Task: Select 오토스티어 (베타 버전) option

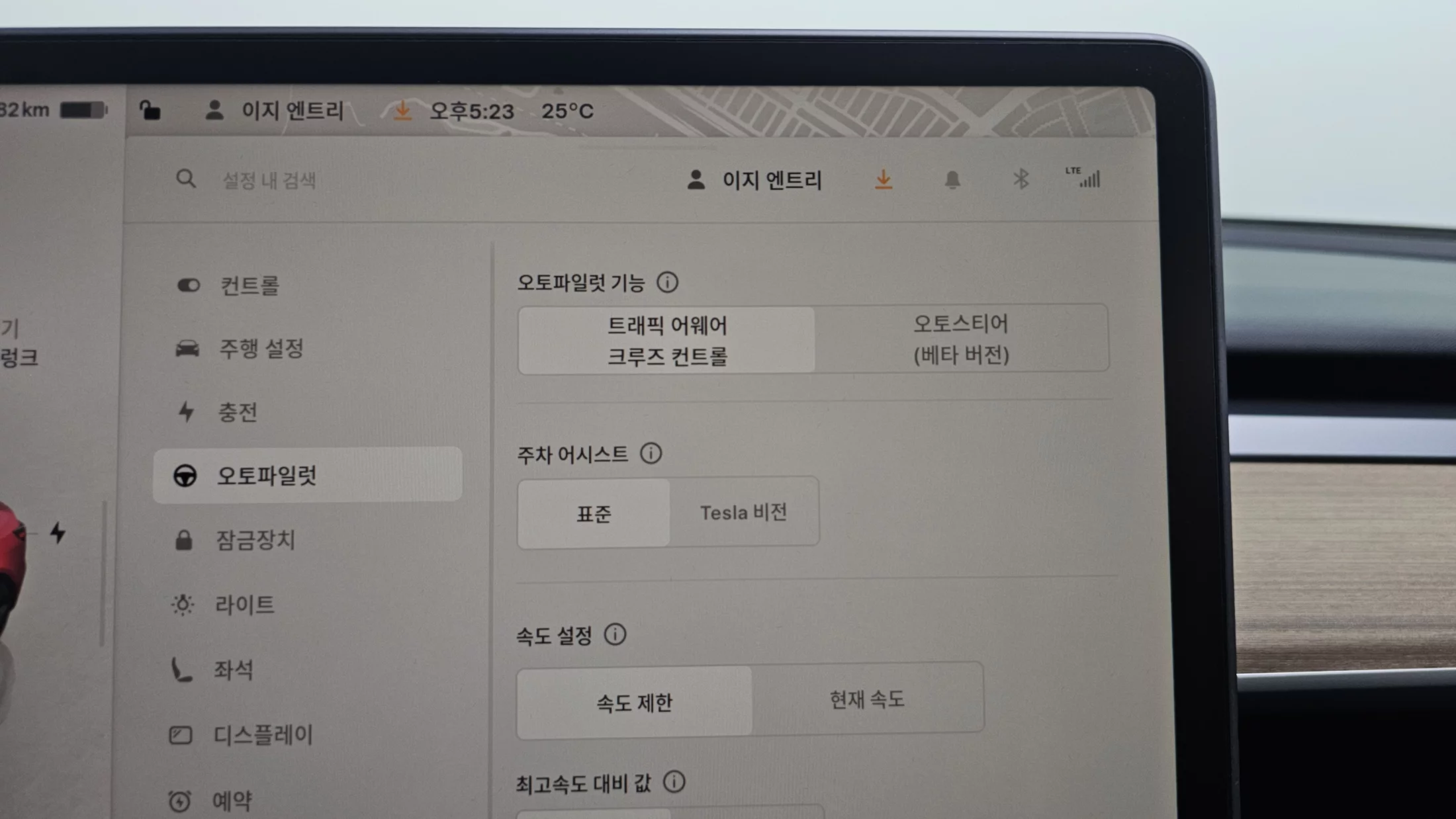Action: click(961, 339)
